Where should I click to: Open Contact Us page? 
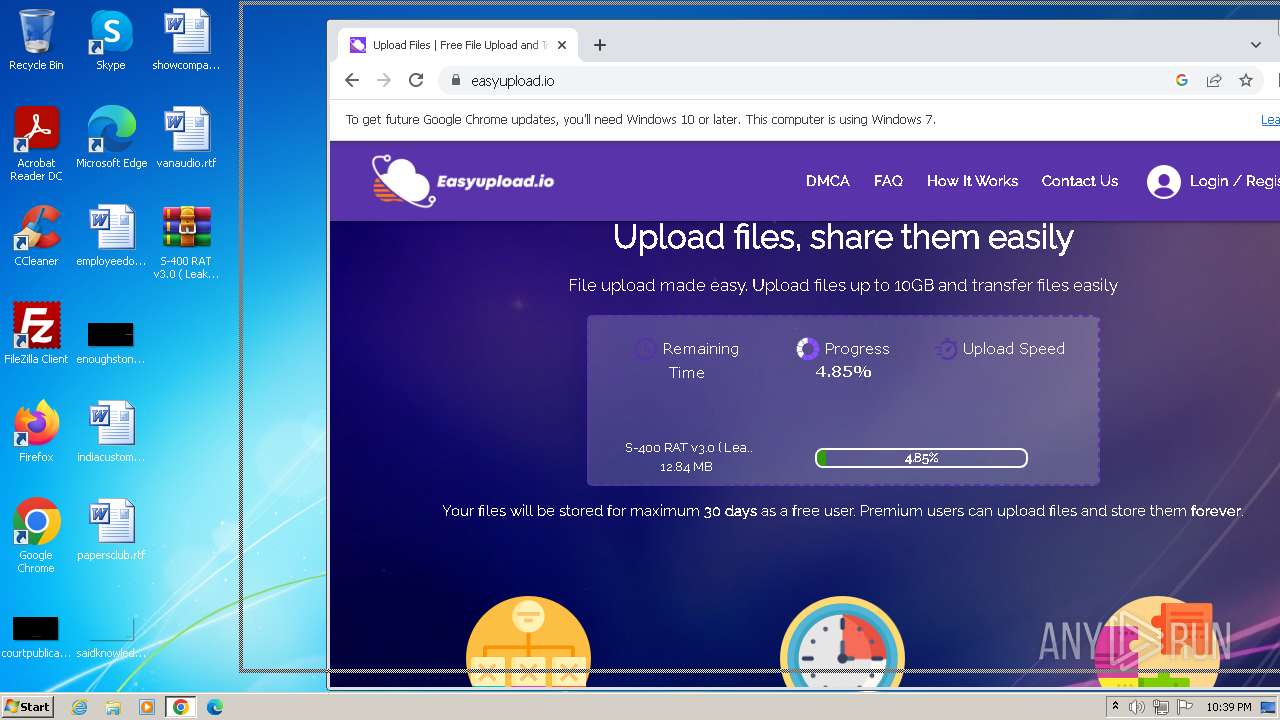pos(1080,181)
